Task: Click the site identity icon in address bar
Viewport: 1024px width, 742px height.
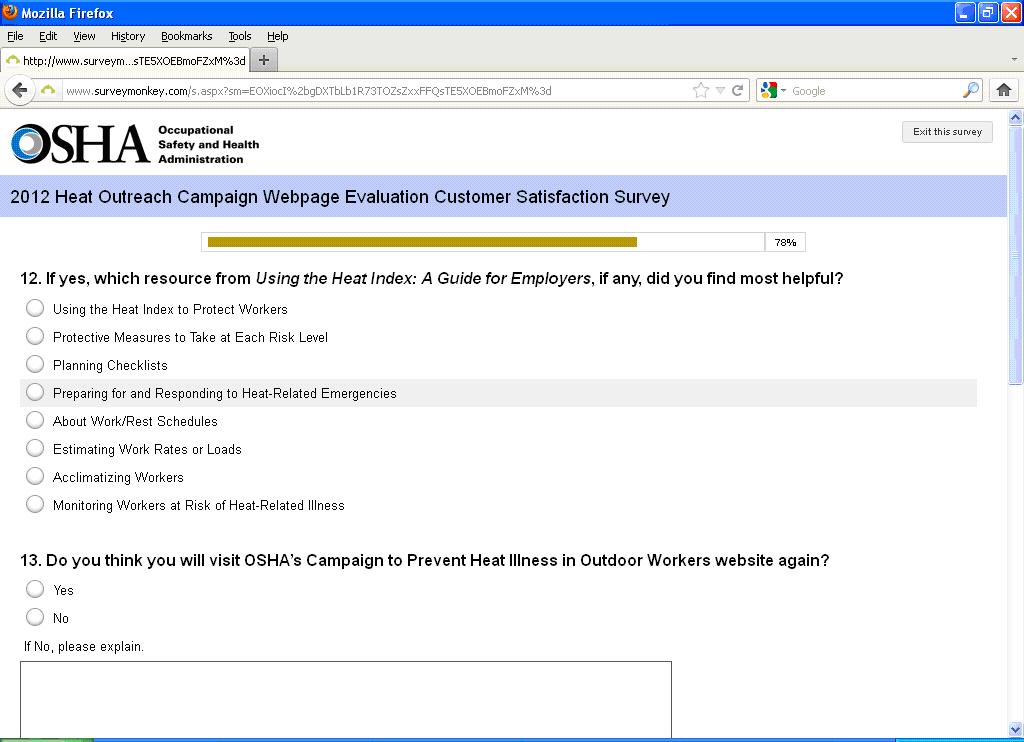Action: [48, 90]
